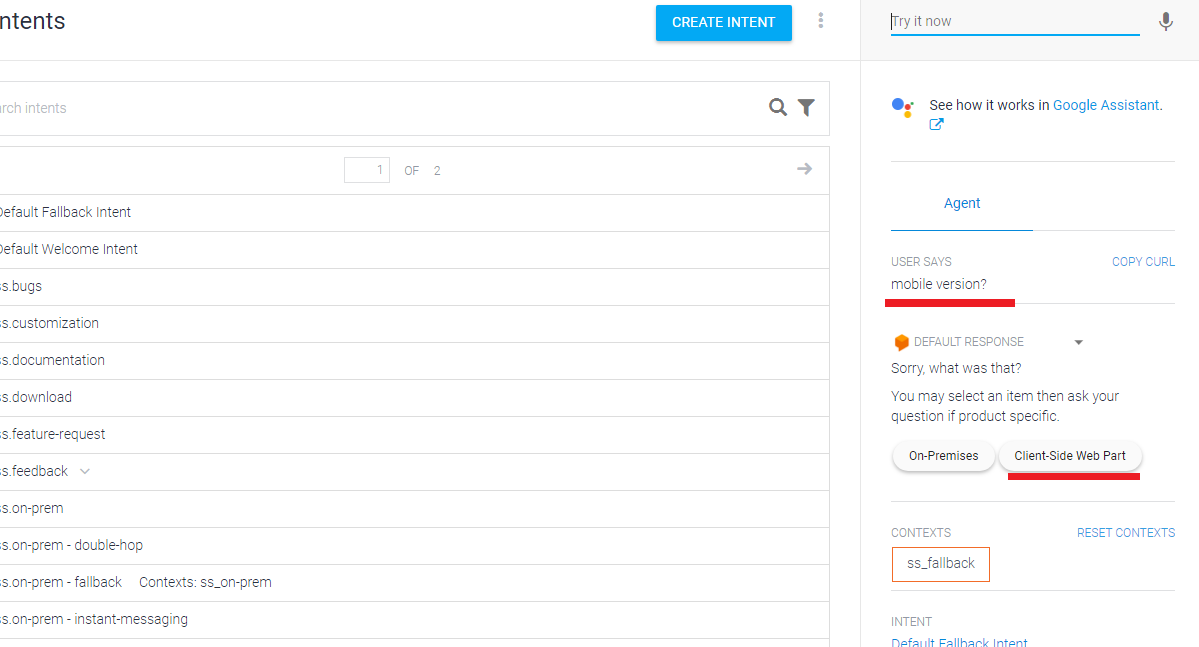This screenshot has width=1199, height=647.
Task: Expand the ss.feedback intent chevron
Action: coord(85,471)
